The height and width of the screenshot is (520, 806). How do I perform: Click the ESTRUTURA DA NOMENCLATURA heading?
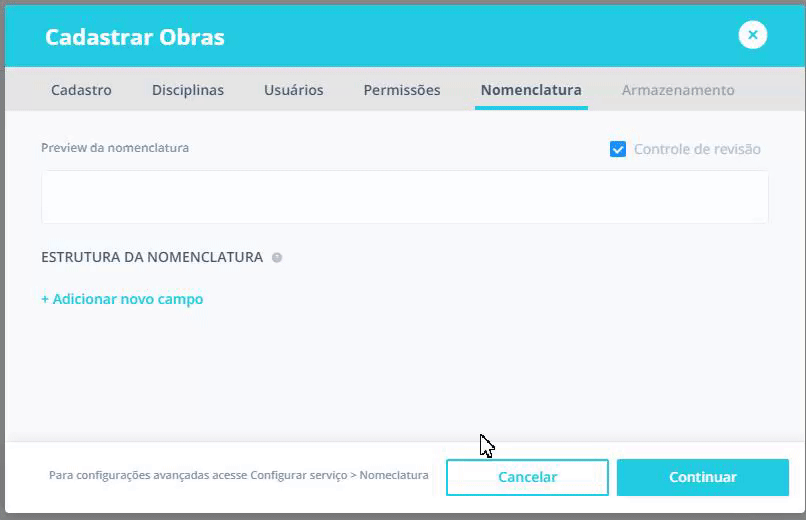tap(152, 257)
